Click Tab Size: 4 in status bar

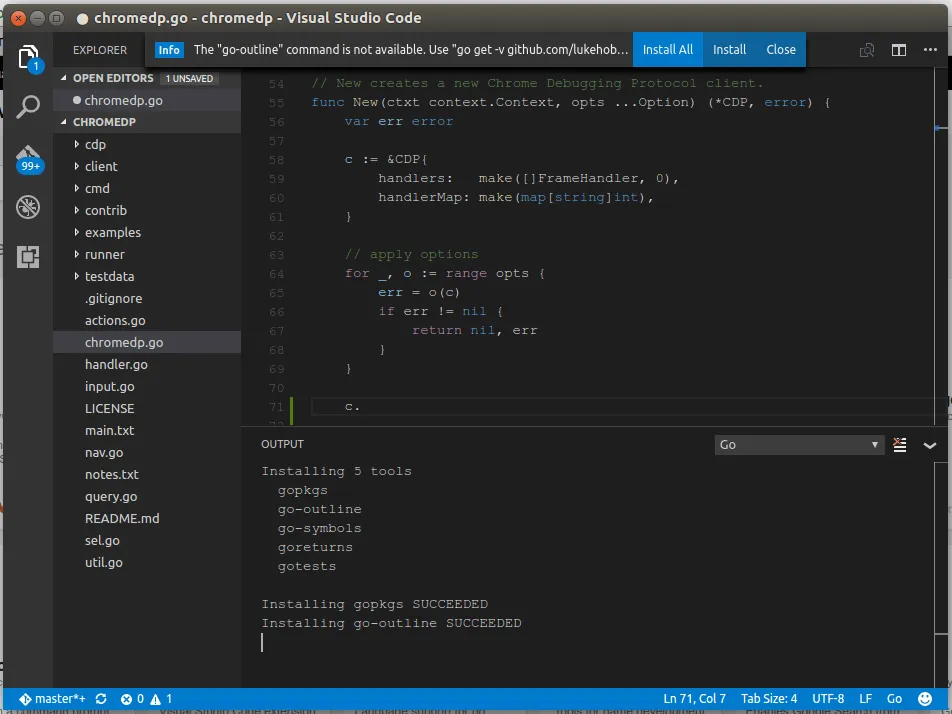tap(769, 699)
